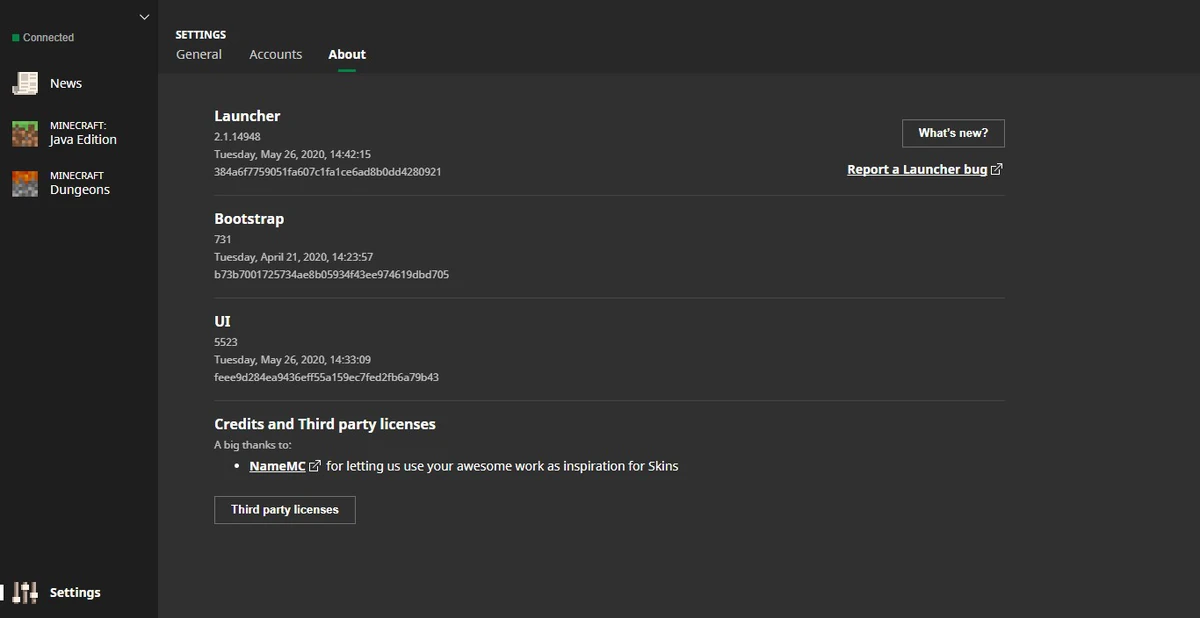Viewport: 1200px width, 618px height.
Task: Click the Minecraft Dungeons game icon
Action: coord(24,183)
